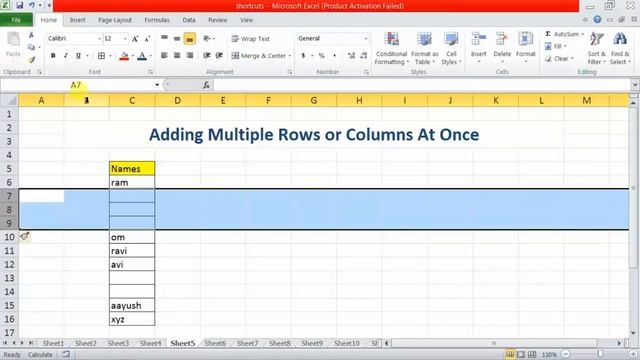Click the Save icon in quick access toolbar
Viewport: 640px width, 360px height.
tap(19, 5)
